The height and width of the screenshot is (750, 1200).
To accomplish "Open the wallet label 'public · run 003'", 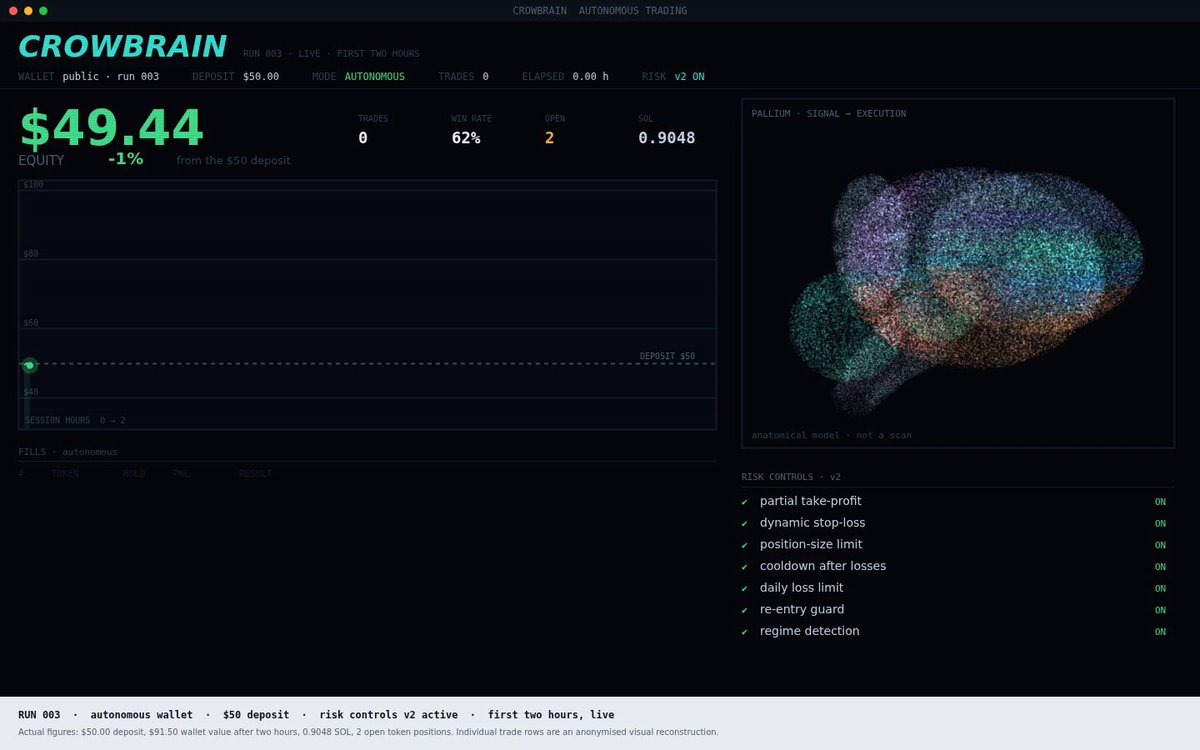I will [x=110, y=76].
